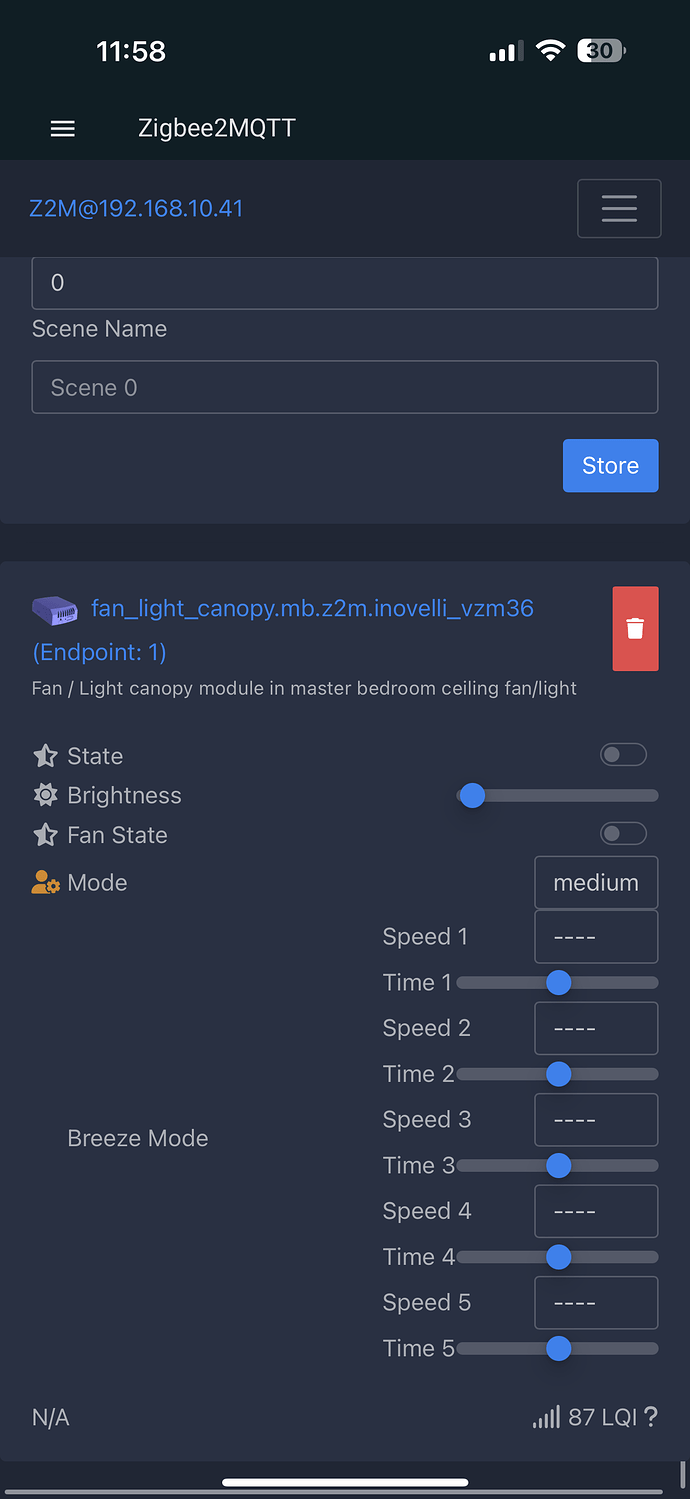This screenshot has height=1499, width=690.
Task: Click the LQI question mark icon
Action: click(651, 1417)
